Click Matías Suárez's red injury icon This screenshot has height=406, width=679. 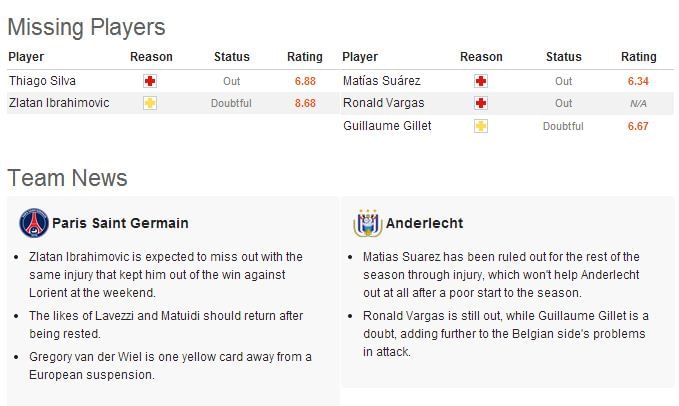(480, 81)
